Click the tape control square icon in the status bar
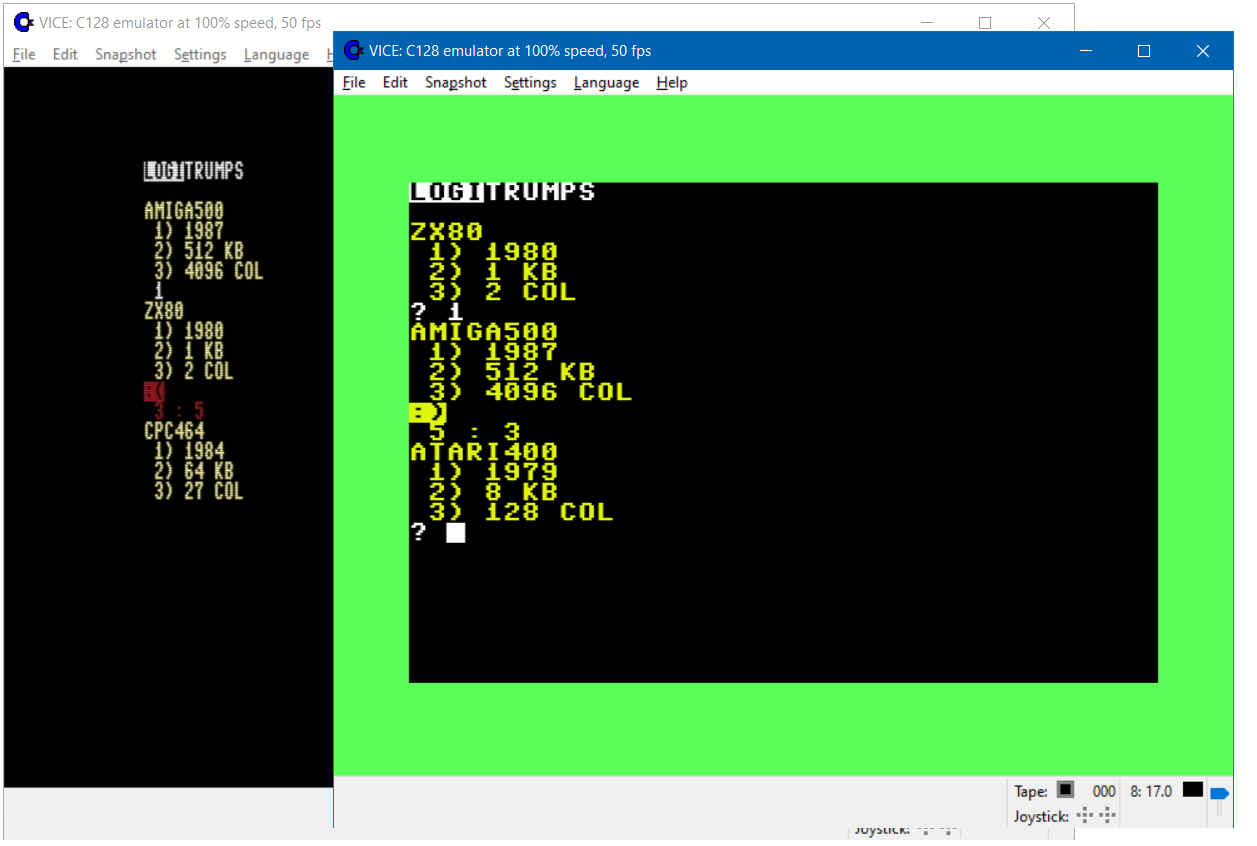Image resolution: width=1257 pixels, height=846 pixels. pos(1065,790)
